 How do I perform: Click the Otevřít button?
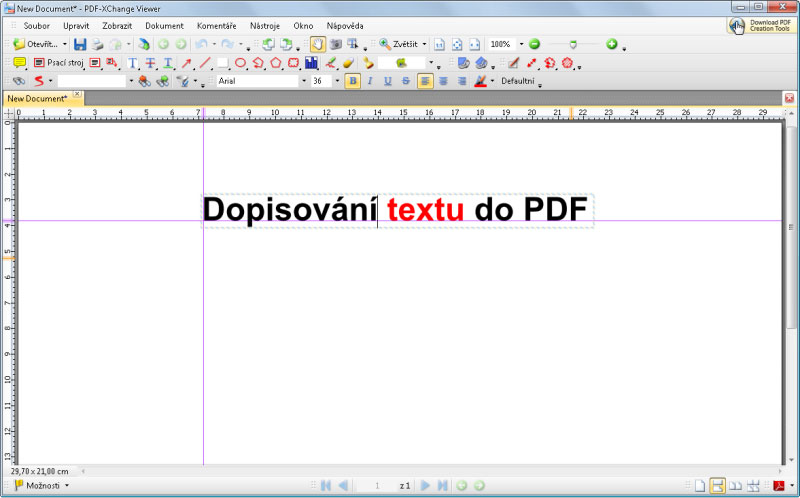(x=36, y=44)
